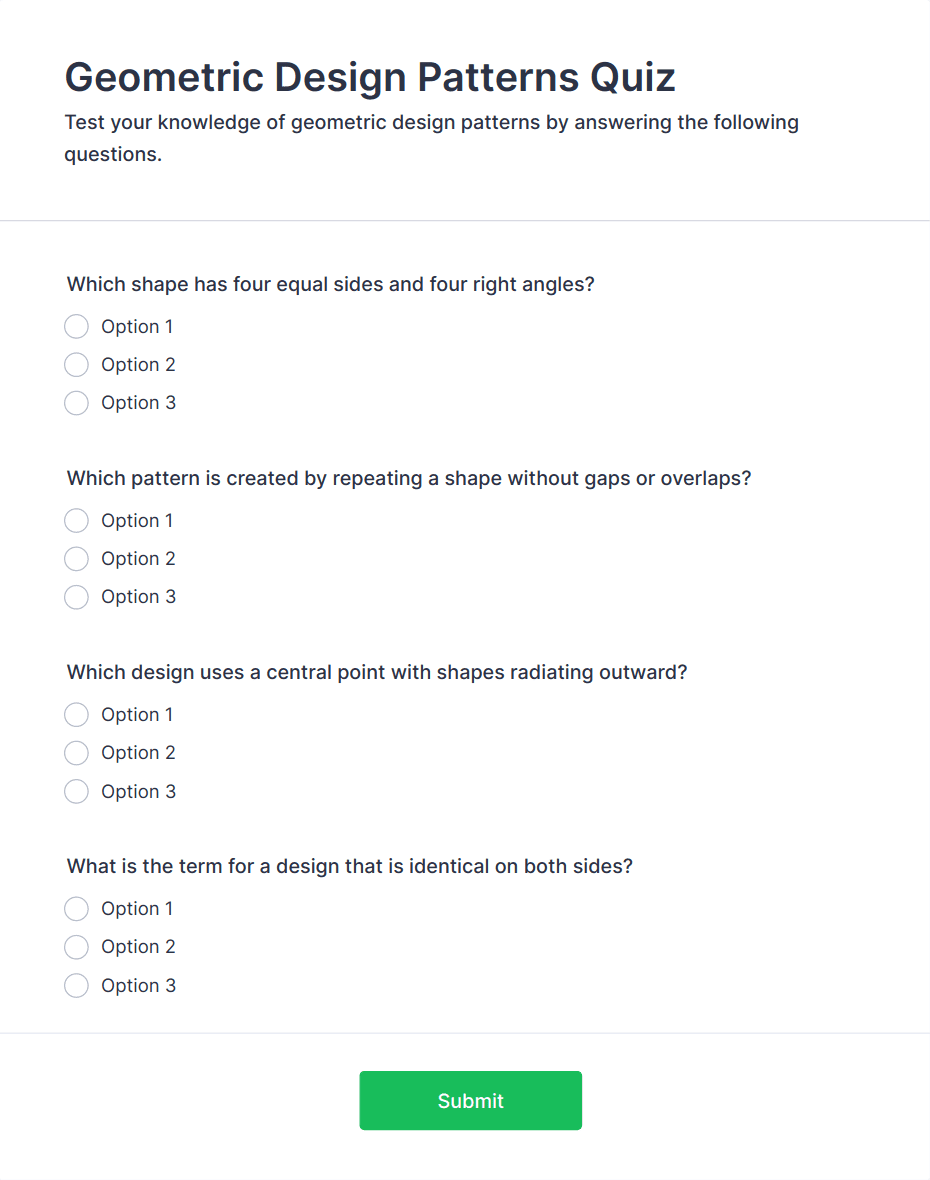Viewport: 930px width, 1180px height.
Task: Choose Option 3 for the repeating shape pattern question
Action: (x=76, y=596)
